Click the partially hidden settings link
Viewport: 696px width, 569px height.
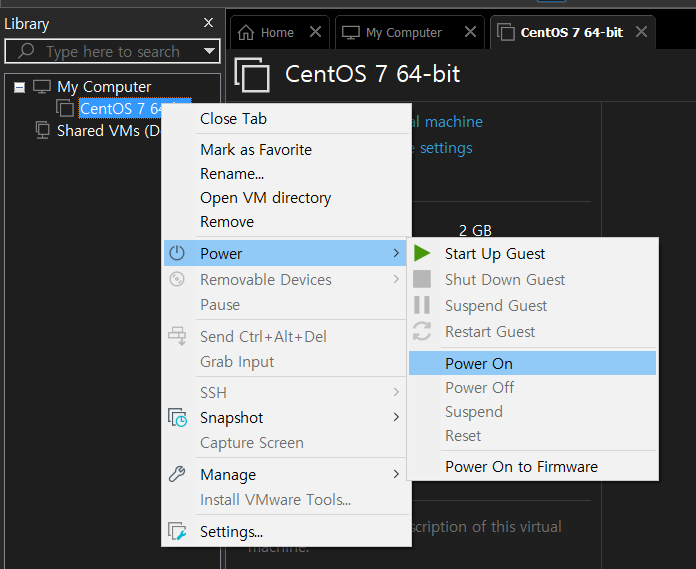[x=442, y=148]
